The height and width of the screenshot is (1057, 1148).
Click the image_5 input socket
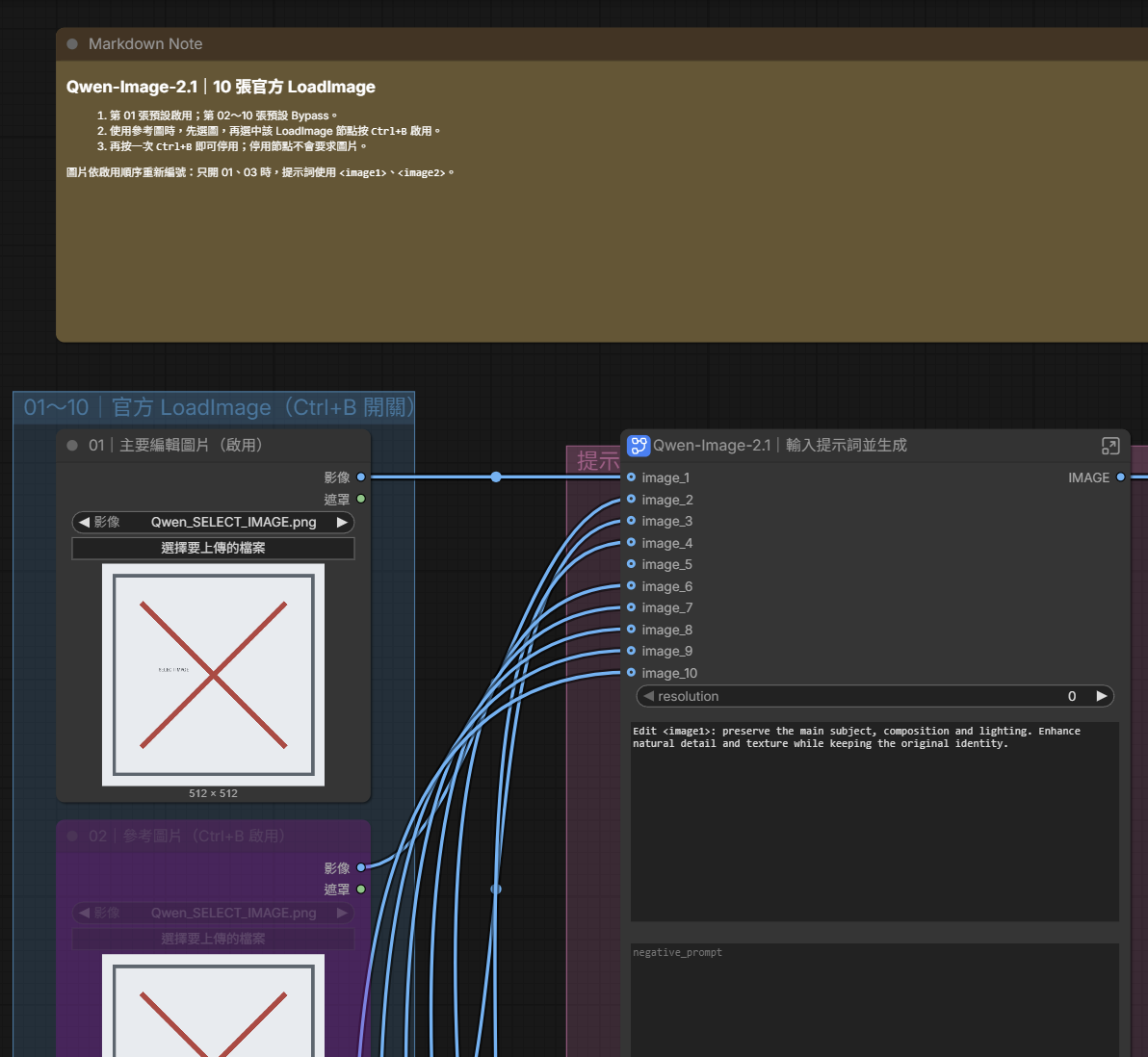coord(631,563)
